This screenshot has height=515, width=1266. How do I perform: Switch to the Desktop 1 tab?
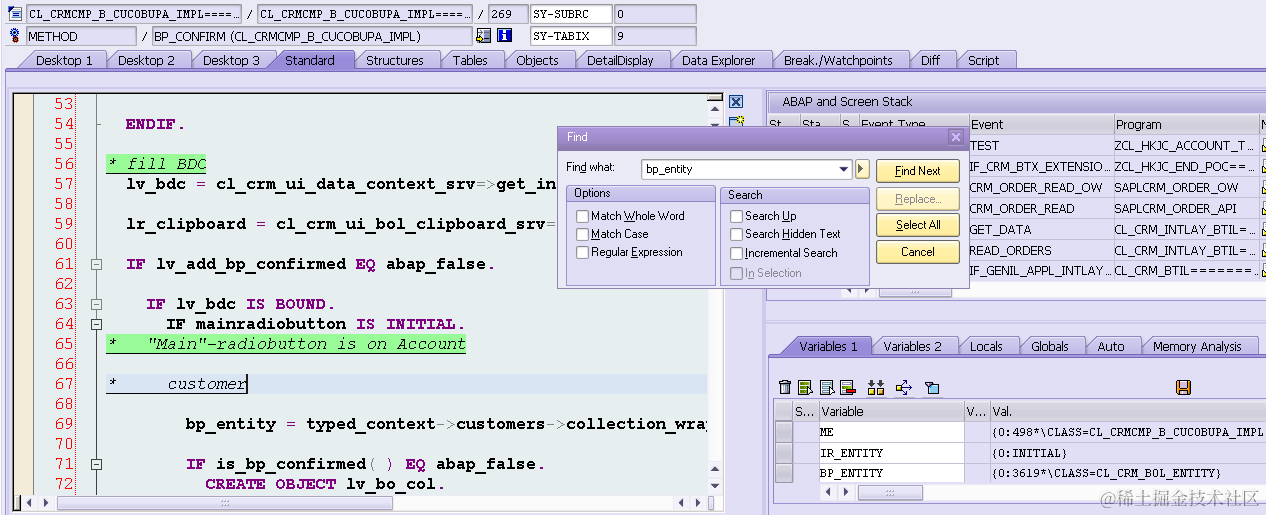[64, 60]
